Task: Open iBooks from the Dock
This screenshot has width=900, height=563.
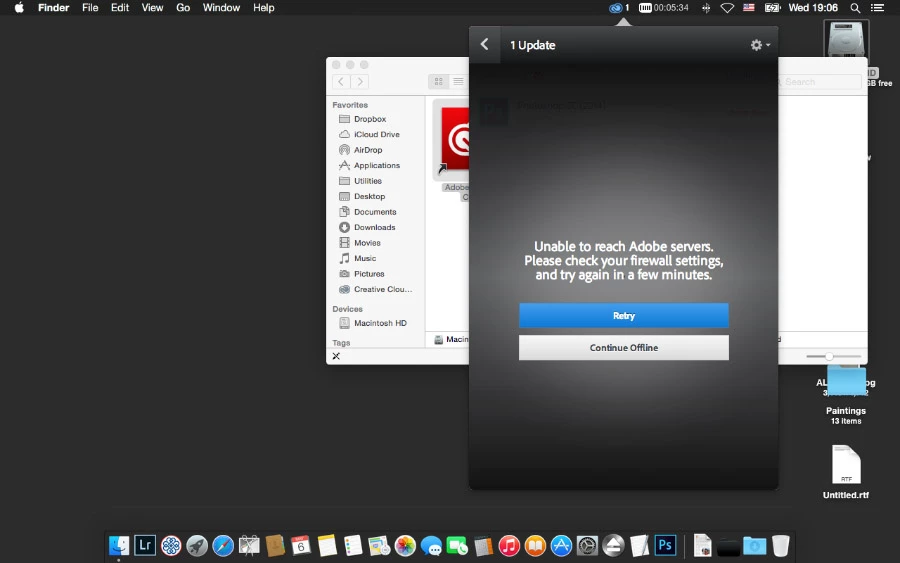Action: click(x=535, y=545)
